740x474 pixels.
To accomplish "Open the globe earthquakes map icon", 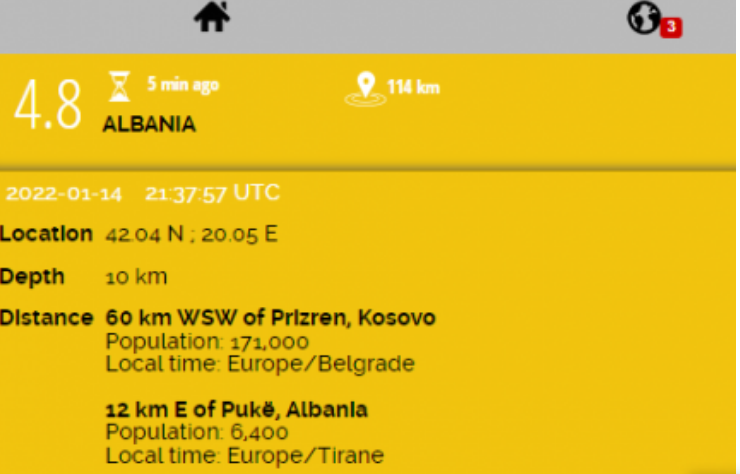I will 643,18.
